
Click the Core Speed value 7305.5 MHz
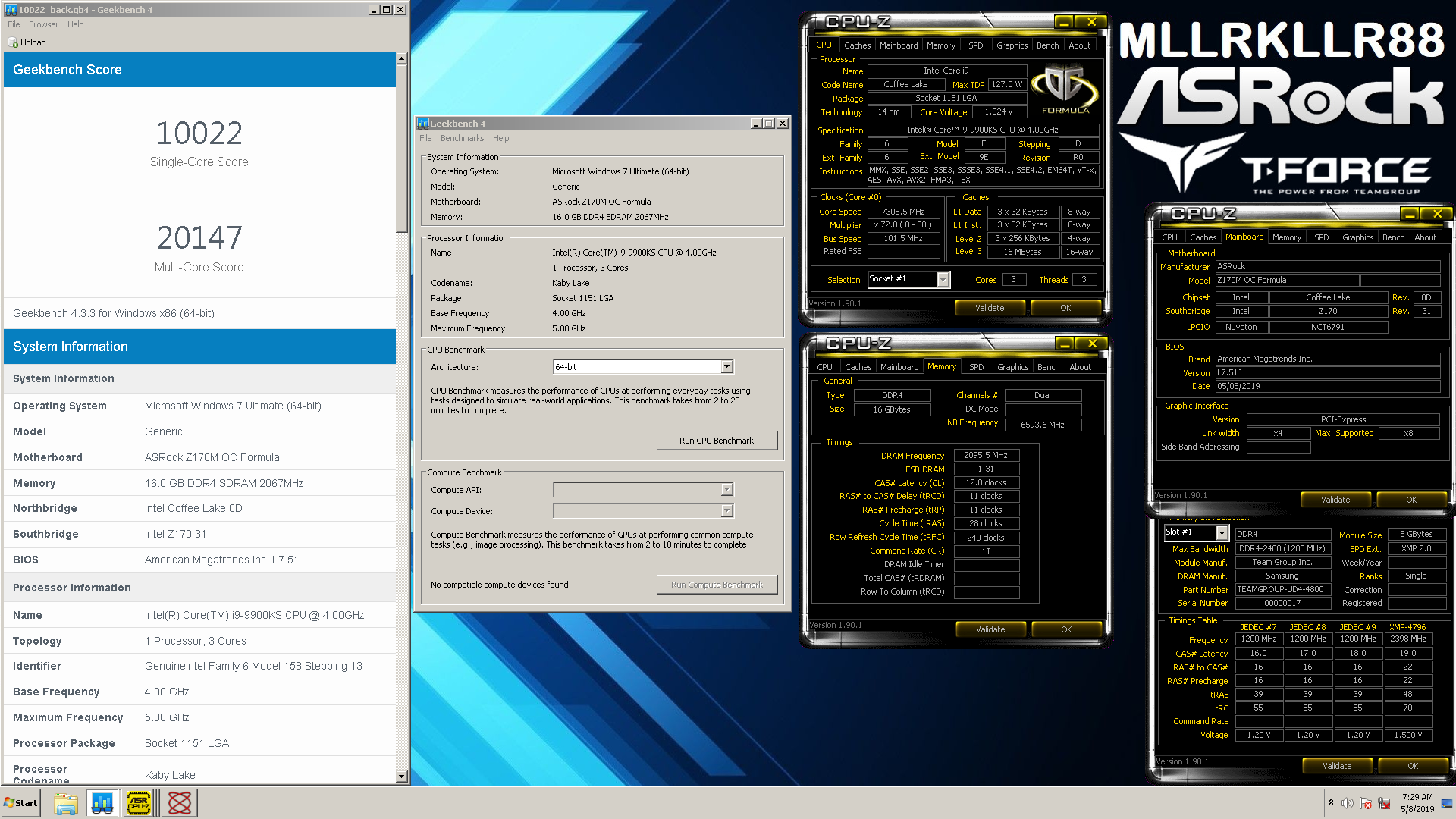tap(902, 212)
